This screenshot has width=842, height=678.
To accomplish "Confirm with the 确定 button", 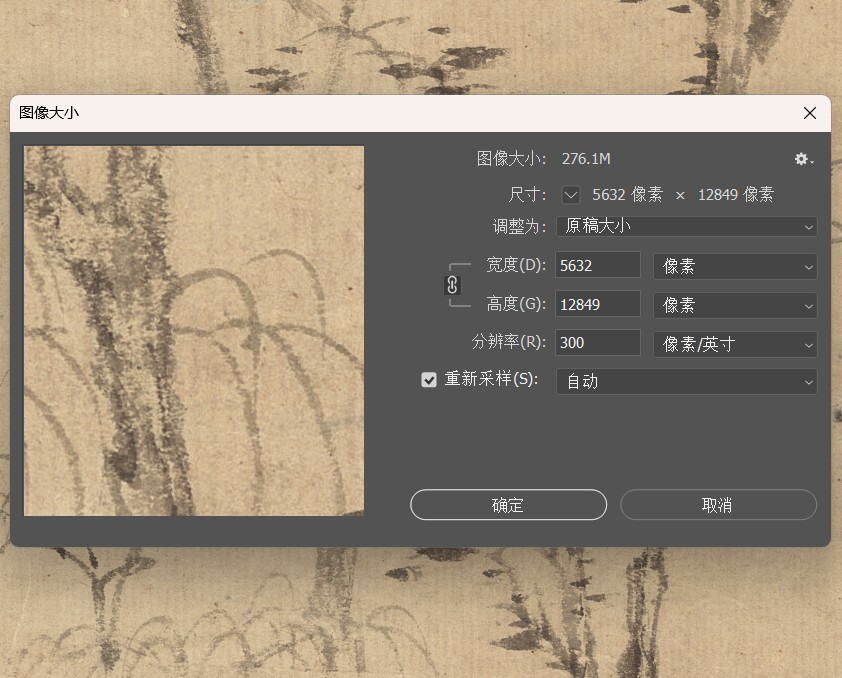I will pos(508,505).
